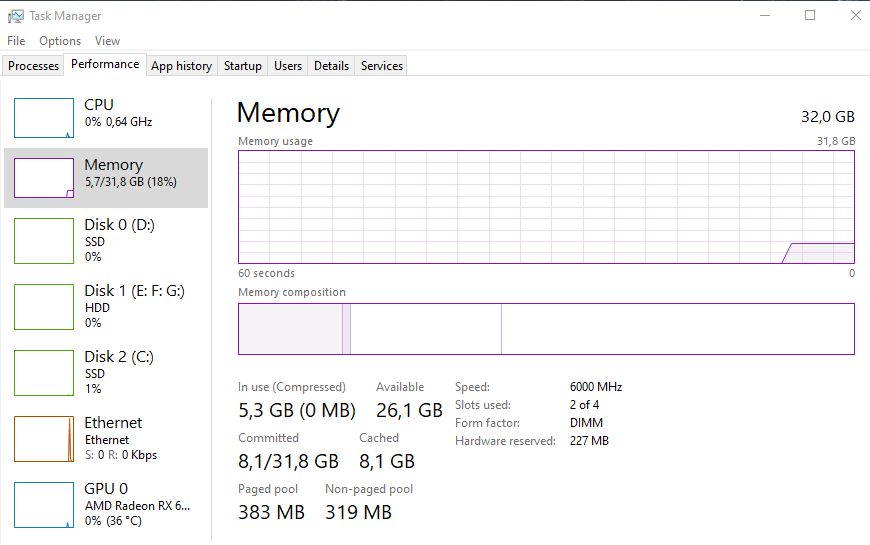Viewport: 870px width, 545px height.
Task: Switch to the Processes tab
Action: pyautogui.click(x=33, y=65)
